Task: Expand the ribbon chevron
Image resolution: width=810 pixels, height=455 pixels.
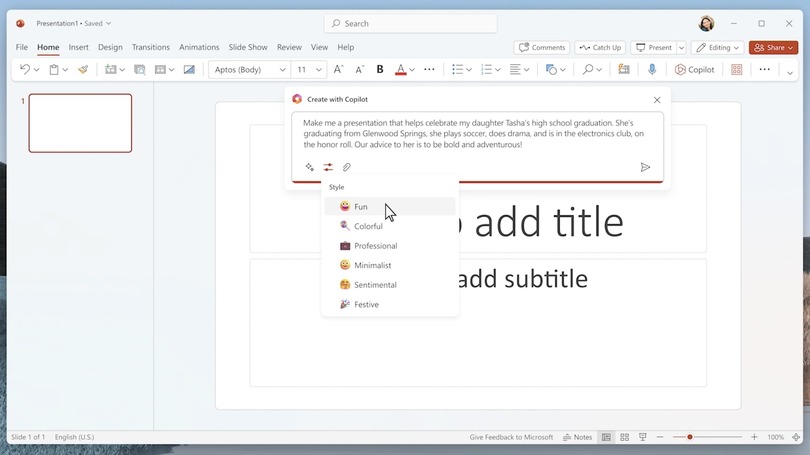Action: pos(789,73)
